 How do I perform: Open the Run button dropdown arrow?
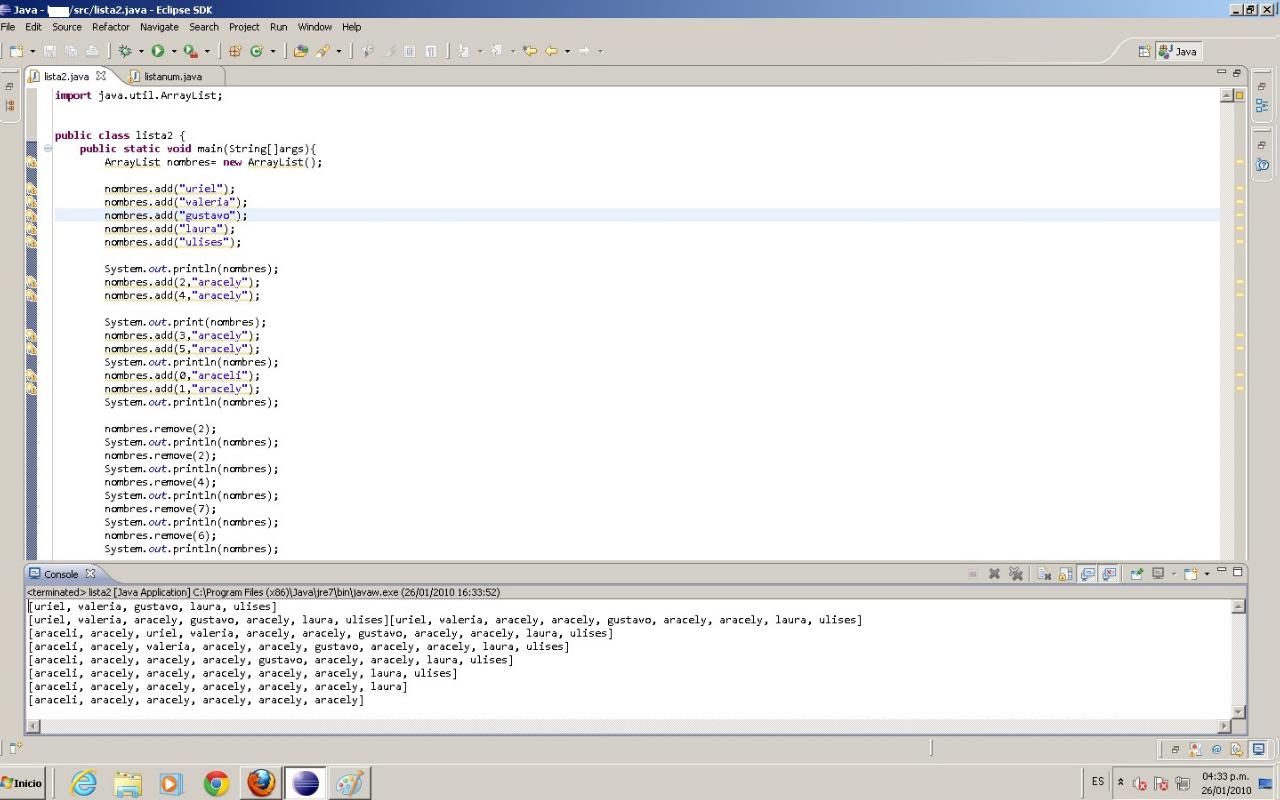click(x=173, y=51)
